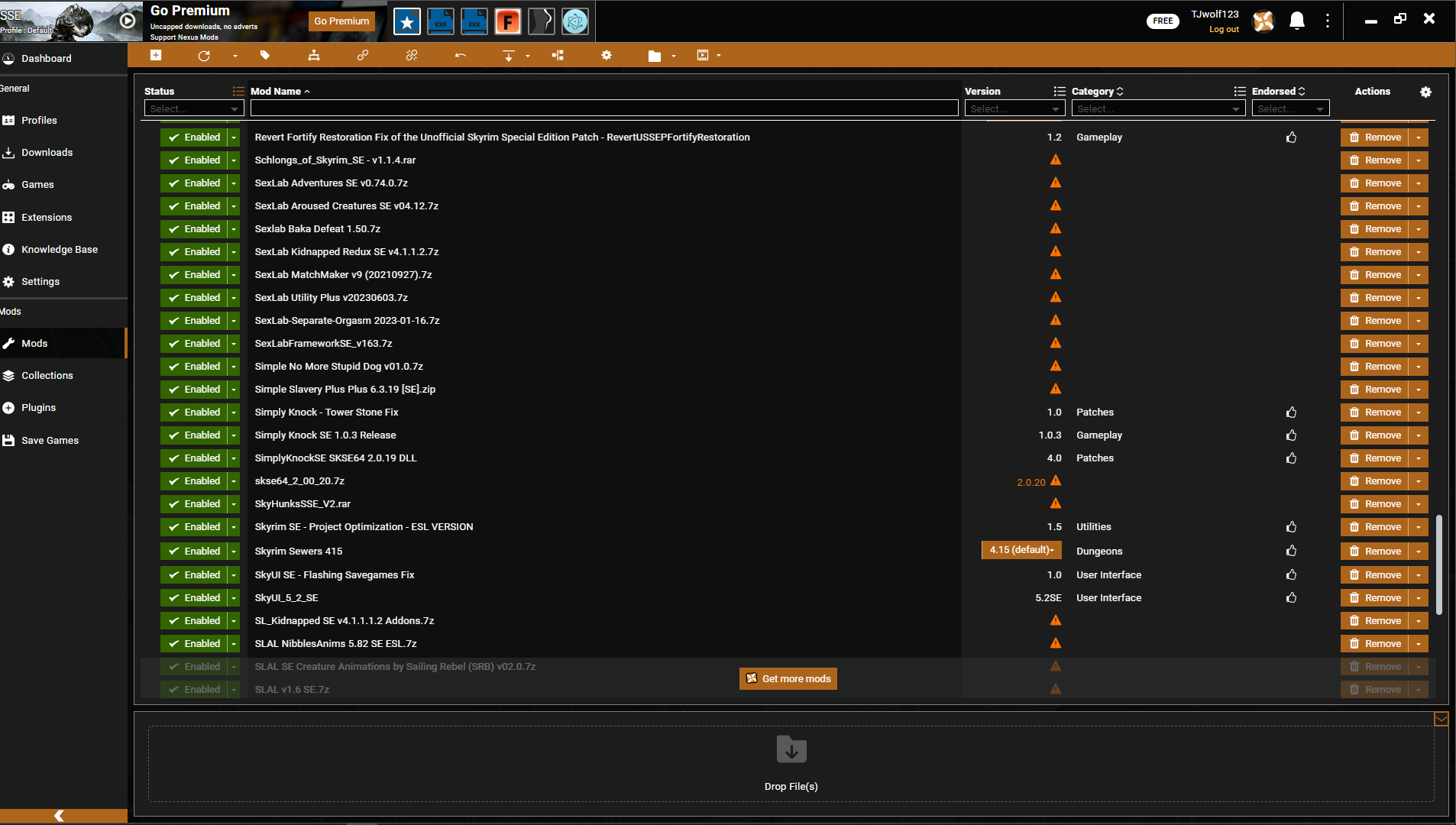Image resolution: width=1456 pixels, height=825 pixels.
Task: Toggle Enabled status for SkyUI_5_2_SE
Action: coord(194,598)
